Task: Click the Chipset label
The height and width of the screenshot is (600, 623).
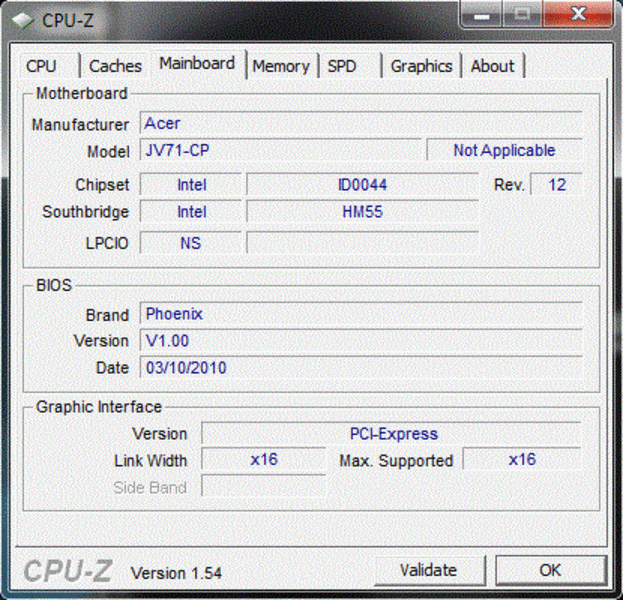Action: (103, 185)
